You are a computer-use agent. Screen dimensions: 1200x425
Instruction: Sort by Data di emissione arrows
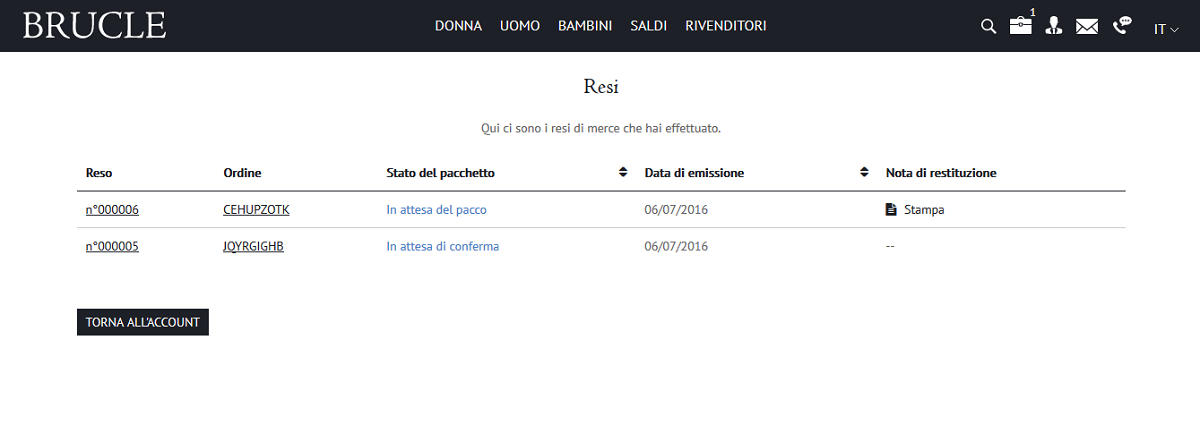pyautogui.click(x=864, y=173)
